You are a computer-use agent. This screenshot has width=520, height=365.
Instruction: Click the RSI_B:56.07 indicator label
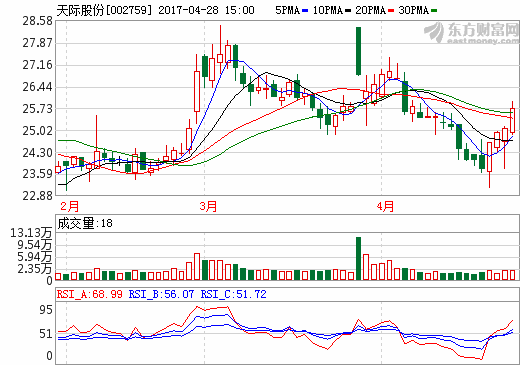(x=161, y=294)
